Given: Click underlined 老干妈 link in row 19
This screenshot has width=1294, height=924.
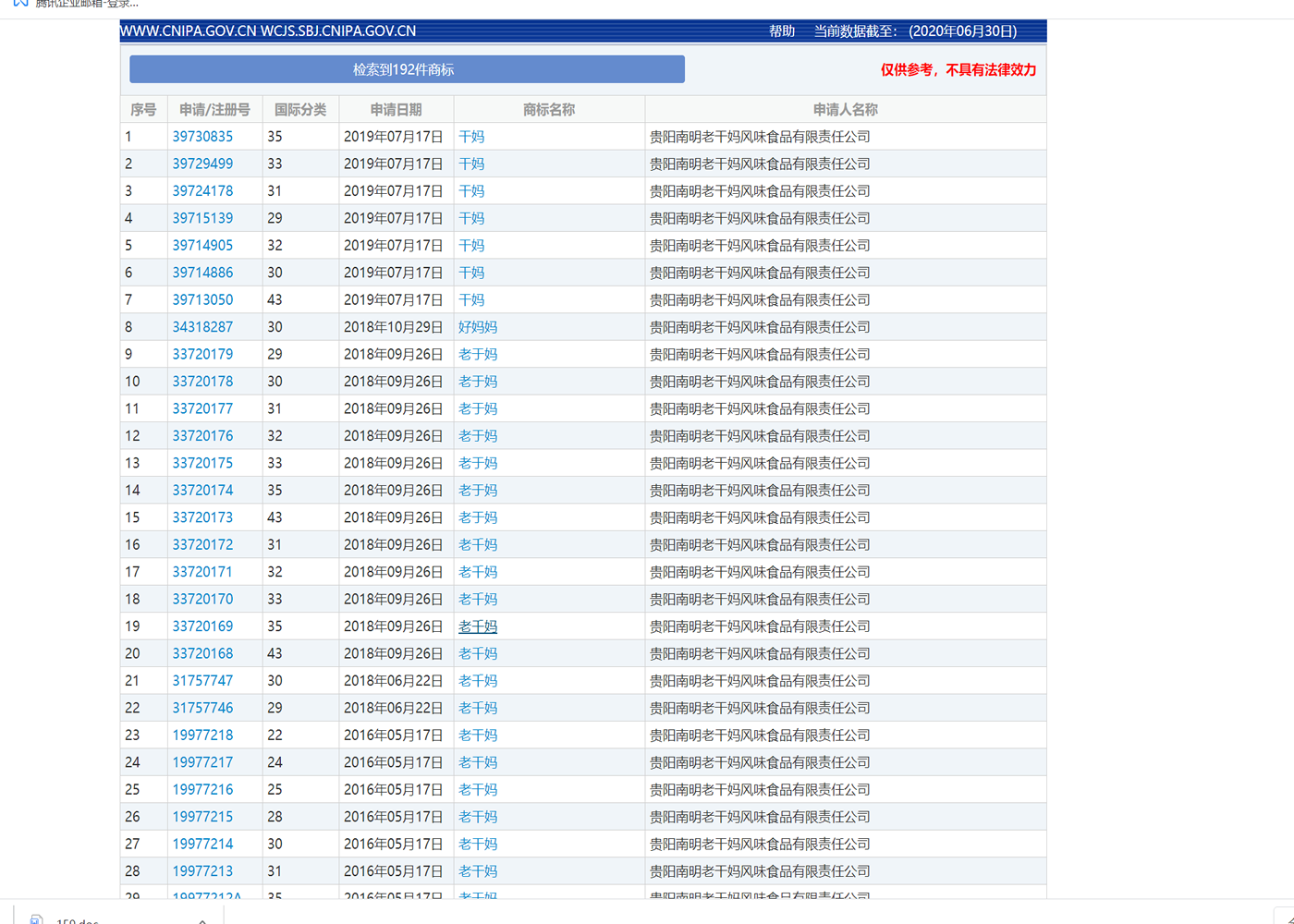Looking at the screenshot, I should (x=478, y=626).
